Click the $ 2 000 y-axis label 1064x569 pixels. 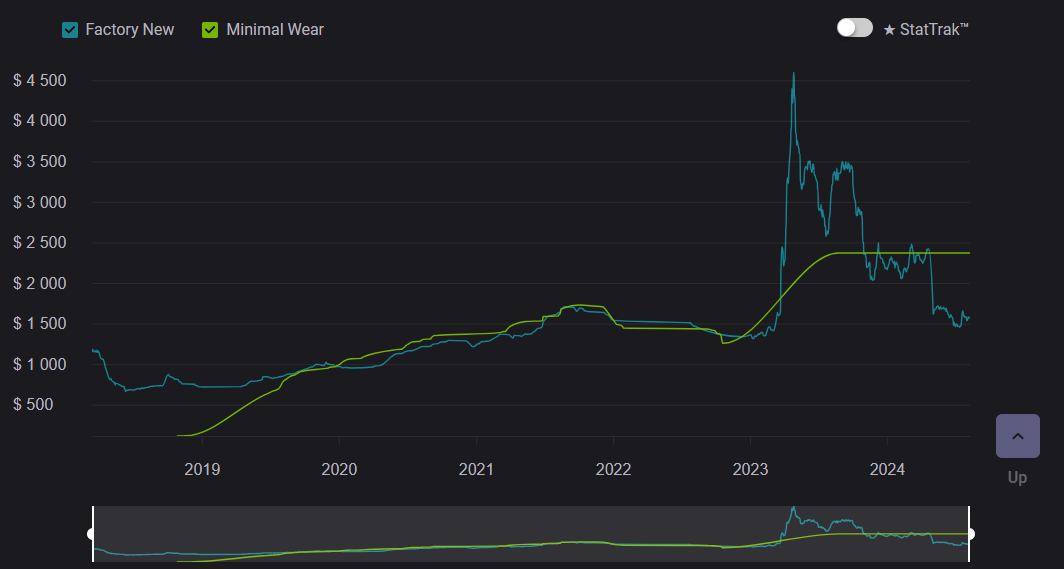pos(40,283)
